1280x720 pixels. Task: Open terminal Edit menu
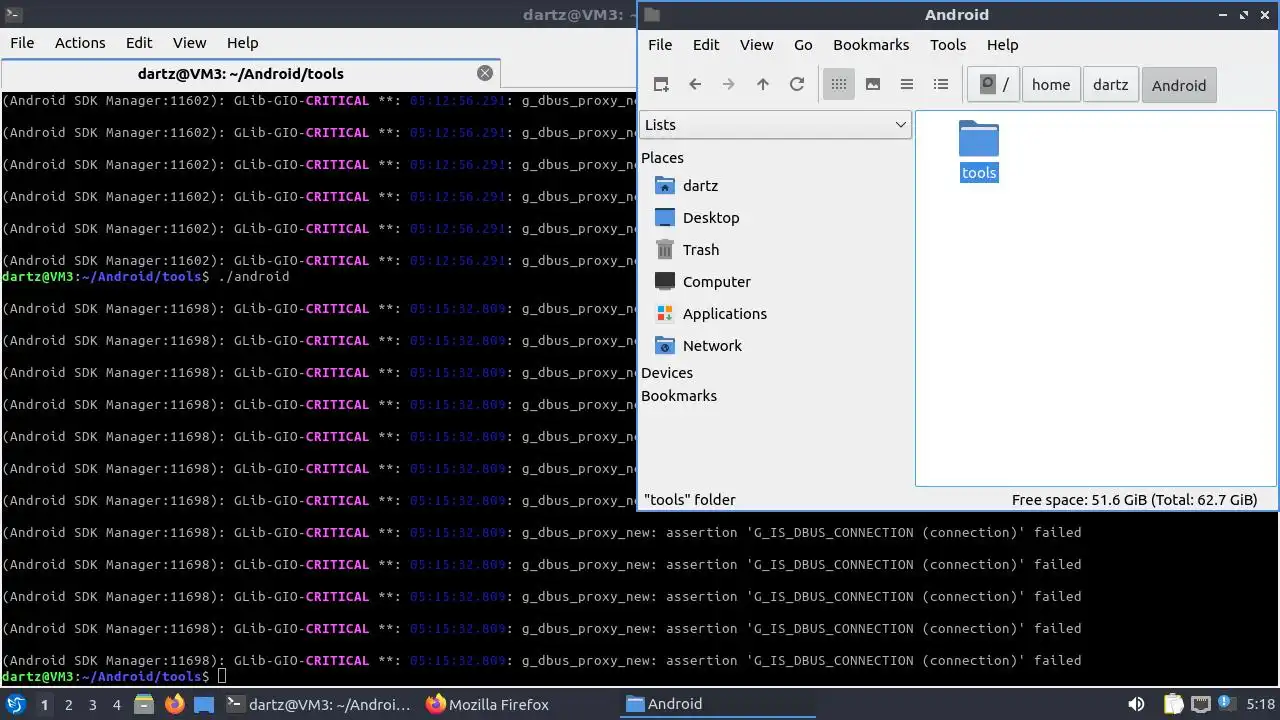coord(139,43)
